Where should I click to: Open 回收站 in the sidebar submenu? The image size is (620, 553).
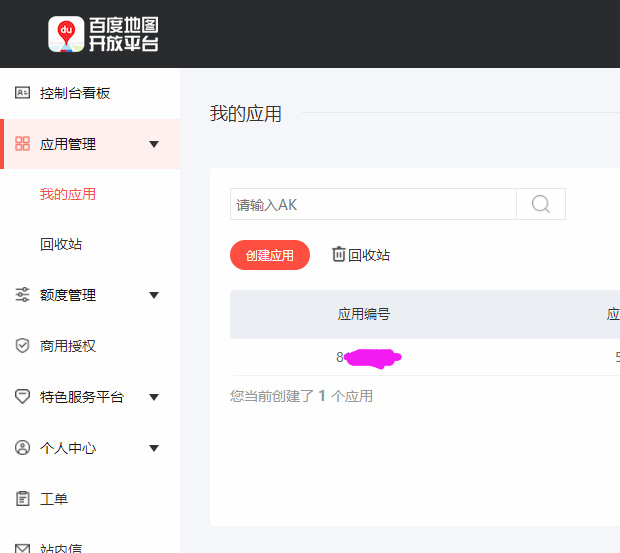[61, 244]
